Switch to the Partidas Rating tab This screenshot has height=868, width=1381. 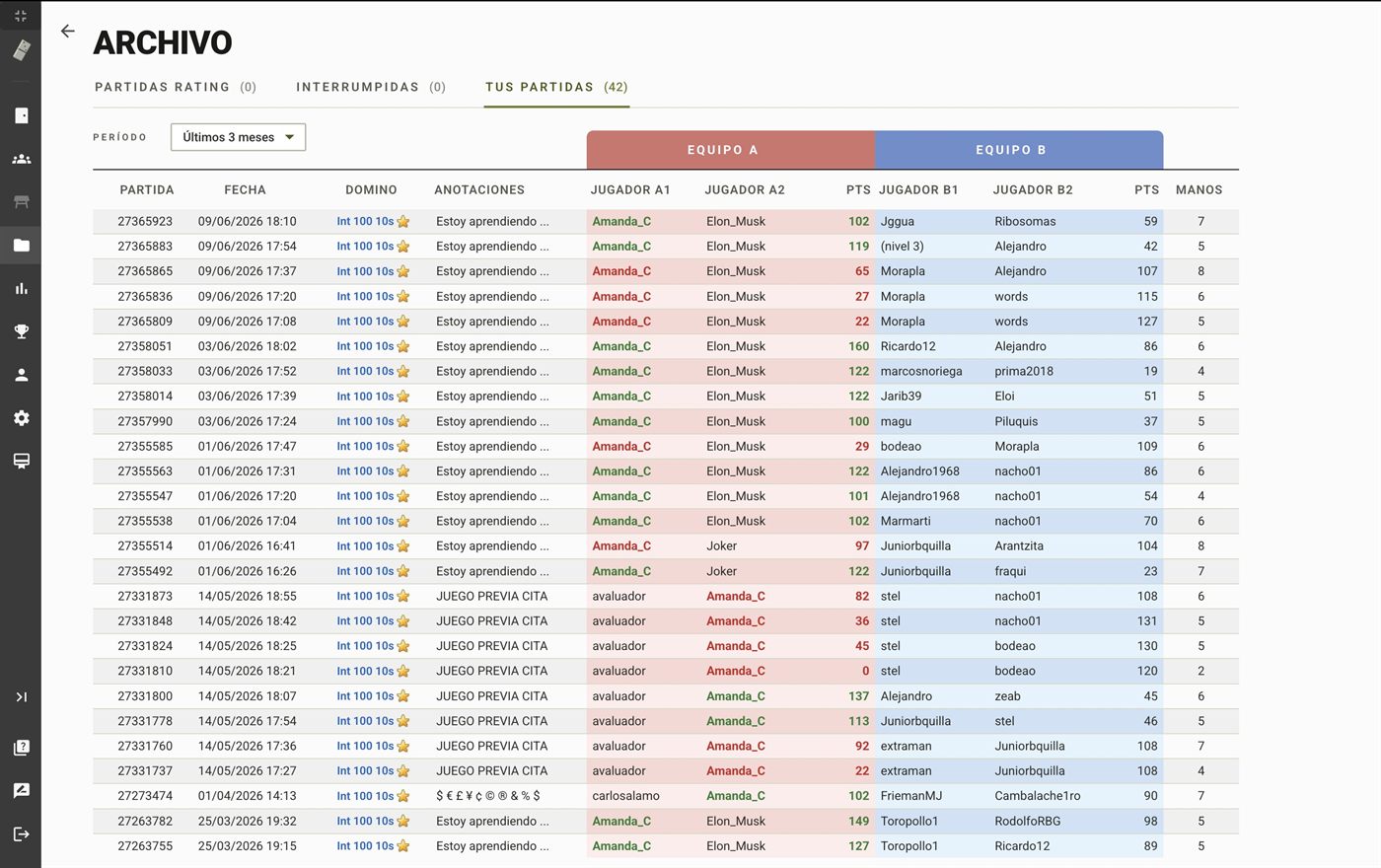176,87
